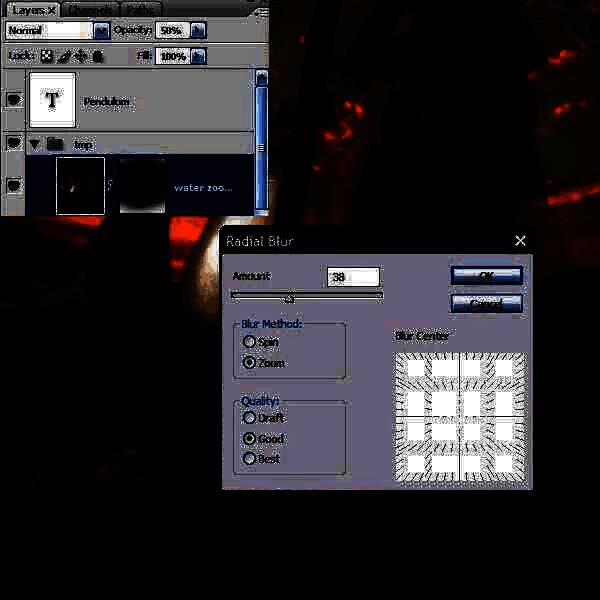This screenshot has height=600, width=600.
Task: Select the Spin blur method
Action: coord(249,342)
